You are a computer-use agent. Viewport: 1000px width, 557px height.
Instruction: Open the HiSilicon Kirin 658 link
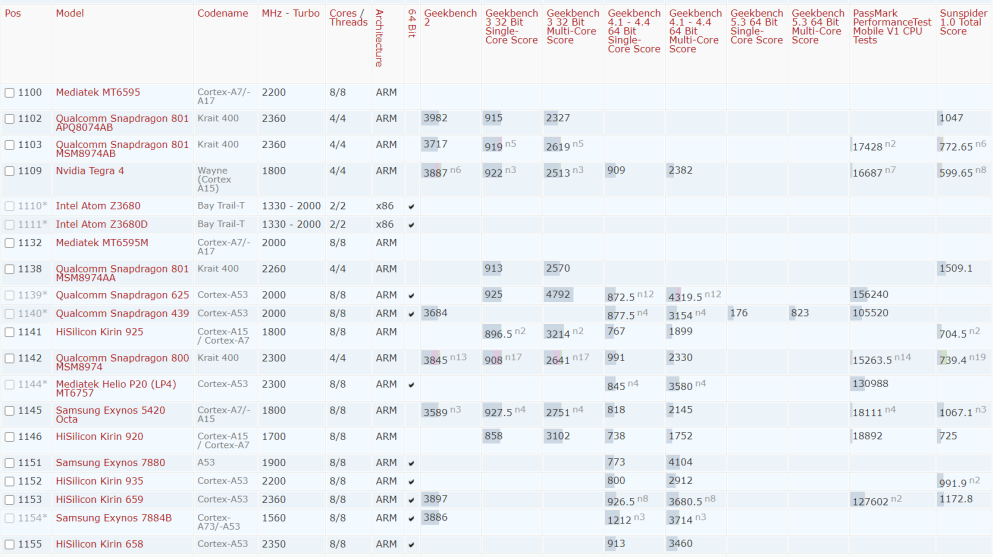coord(99,545)
